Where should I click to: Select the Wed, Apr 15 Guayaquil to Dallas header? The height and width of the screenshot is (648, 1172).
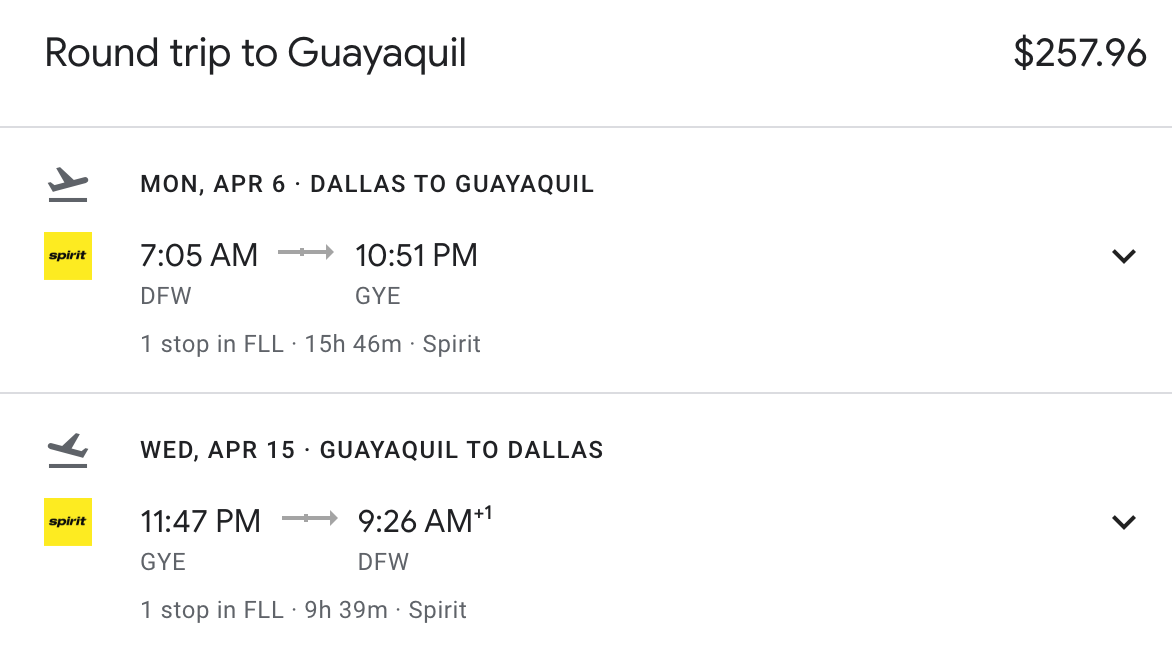(x=372, y=450)
